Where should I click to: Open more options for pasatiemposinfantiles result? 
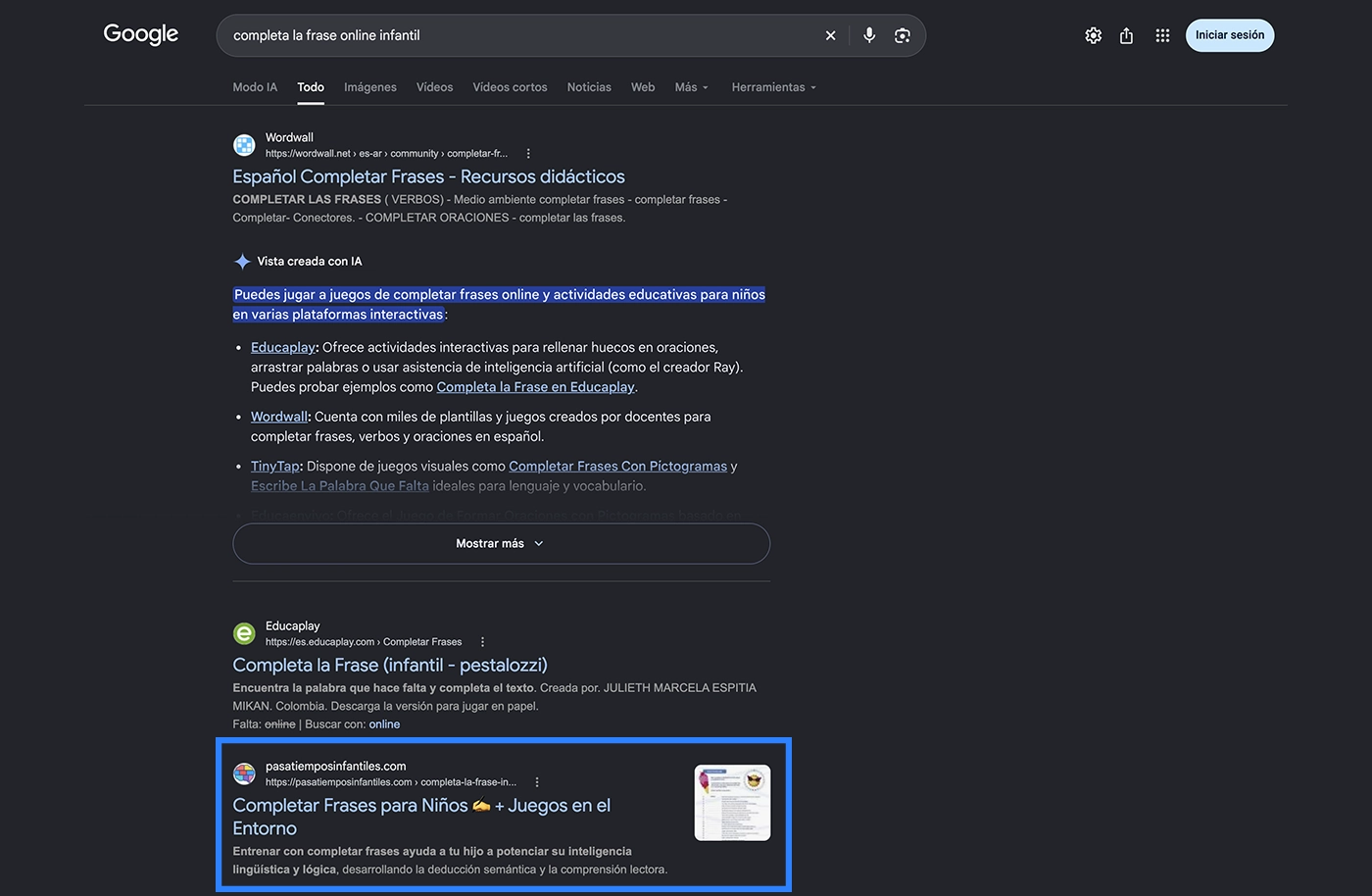[537, 782]
